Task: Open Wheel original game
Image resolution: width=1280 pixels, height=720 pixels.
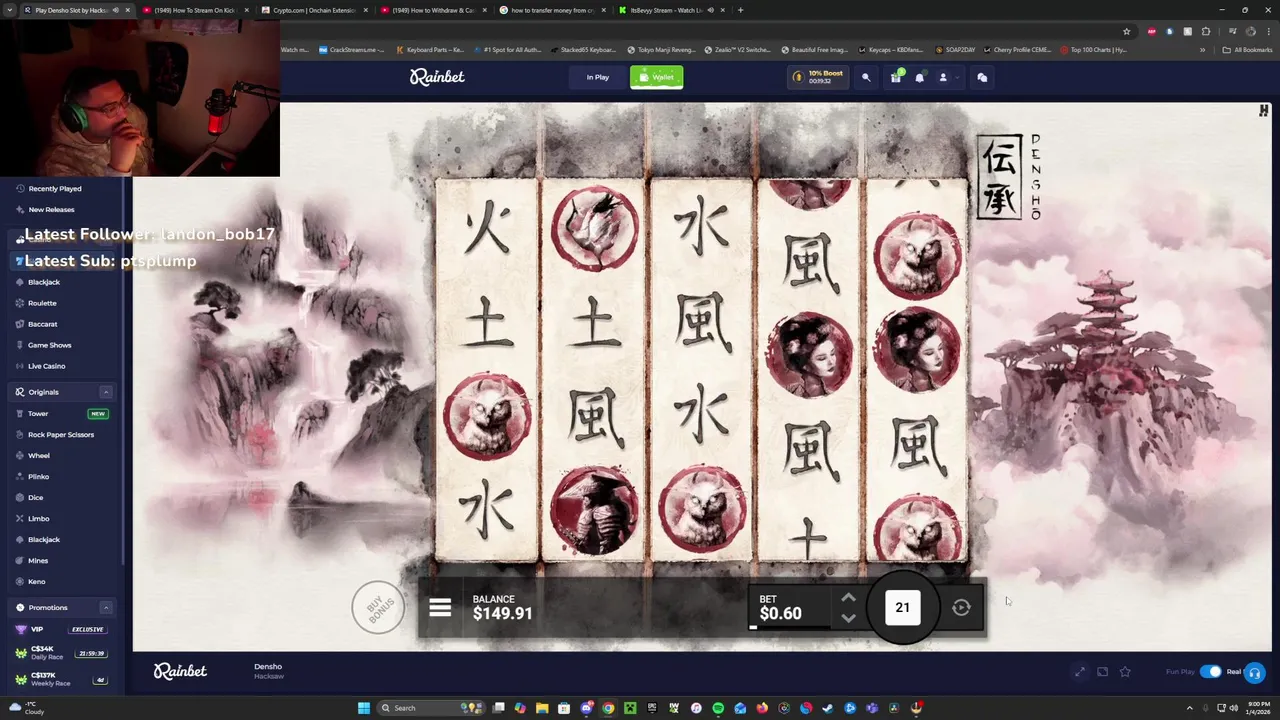Action: [x=39, y=455]
